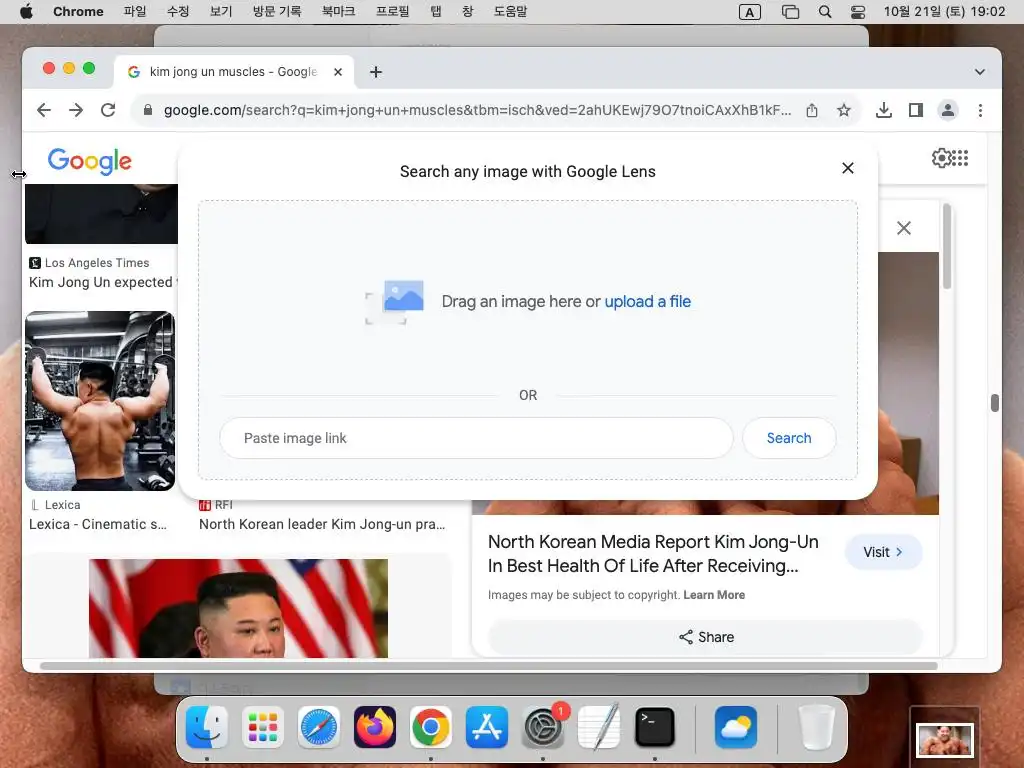Click the share icon in the address bar
The height and width of the screenshot is (768, 1024).
click(812, 110)
